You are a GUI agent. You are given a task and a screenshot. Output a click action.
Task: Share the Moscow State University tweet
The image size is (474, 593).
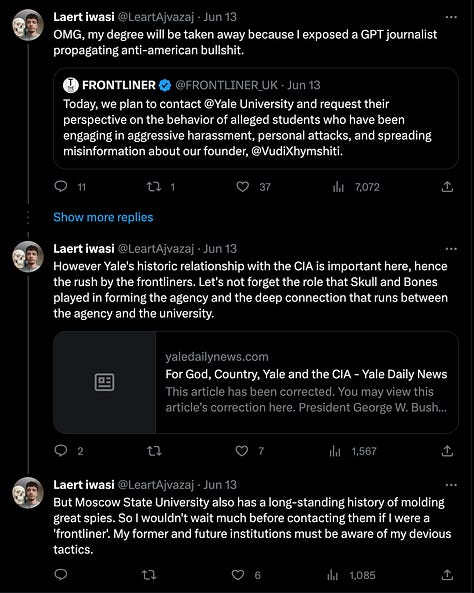click(447, 575)
